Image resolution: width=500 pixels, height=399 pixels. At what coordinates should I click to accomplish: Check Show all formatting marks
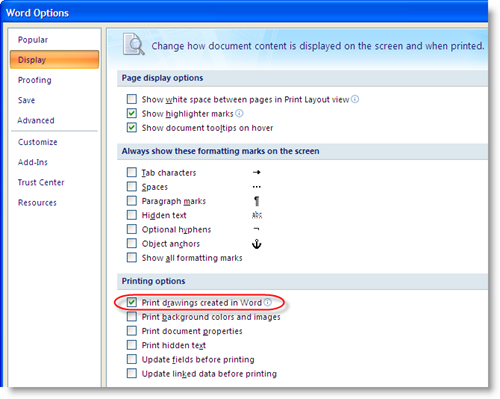(132, 258)
